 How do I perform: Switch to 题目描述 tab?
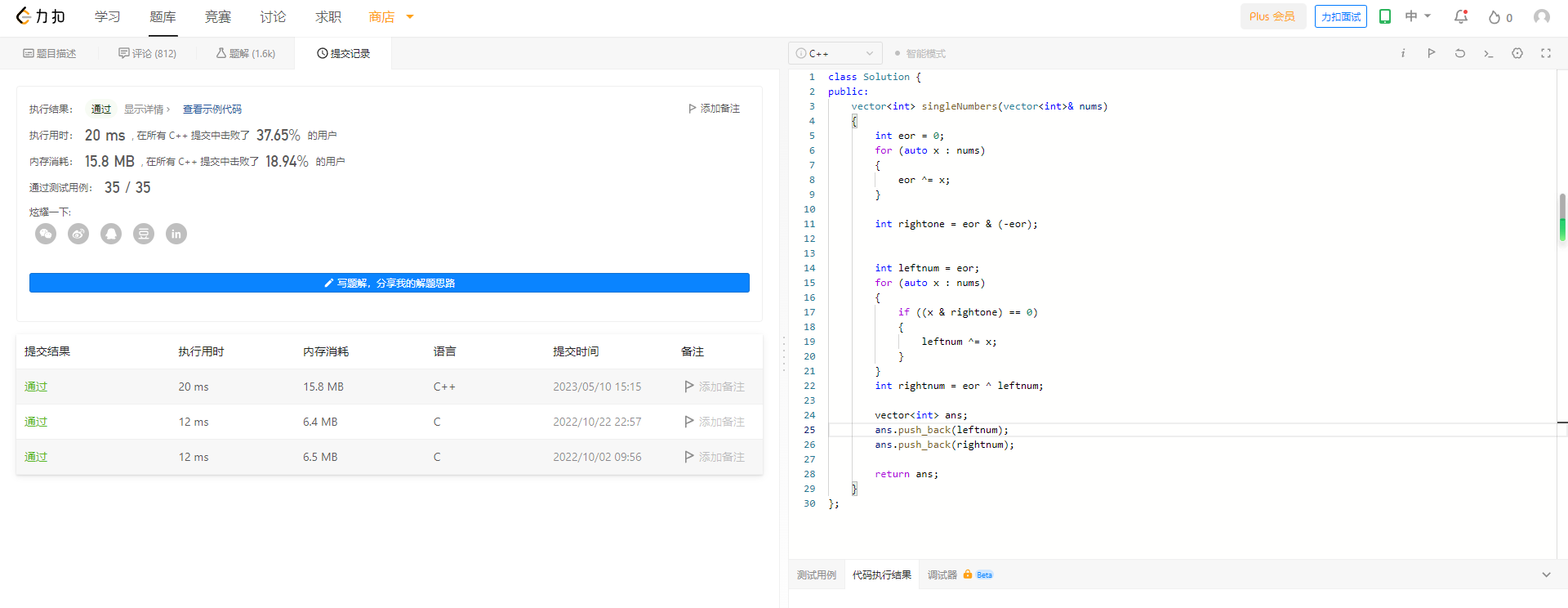tap(50, 53)
